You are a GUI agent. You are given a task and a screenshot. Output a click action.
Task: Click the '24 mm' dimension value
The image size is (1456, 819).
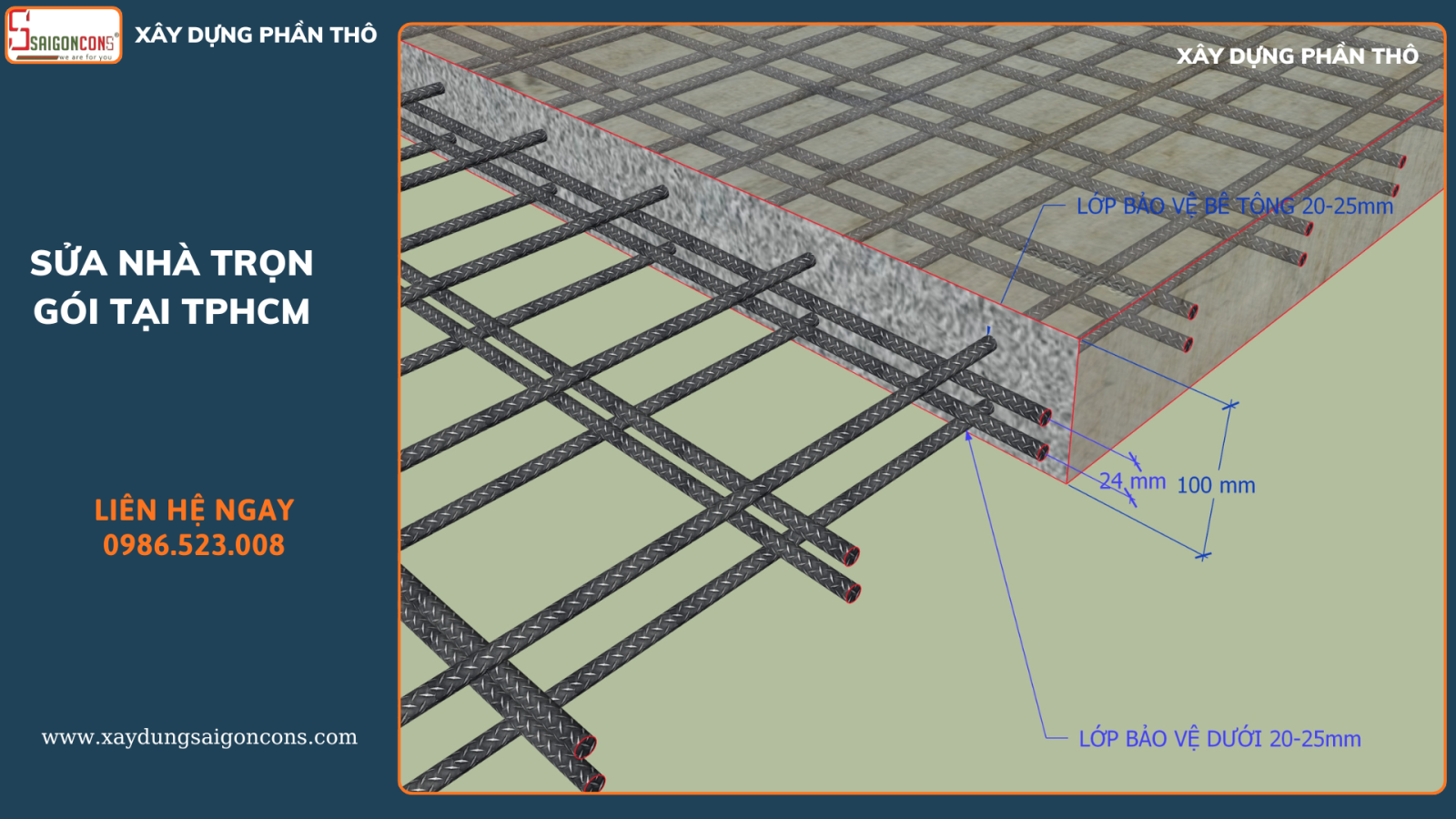point(1132,481)
